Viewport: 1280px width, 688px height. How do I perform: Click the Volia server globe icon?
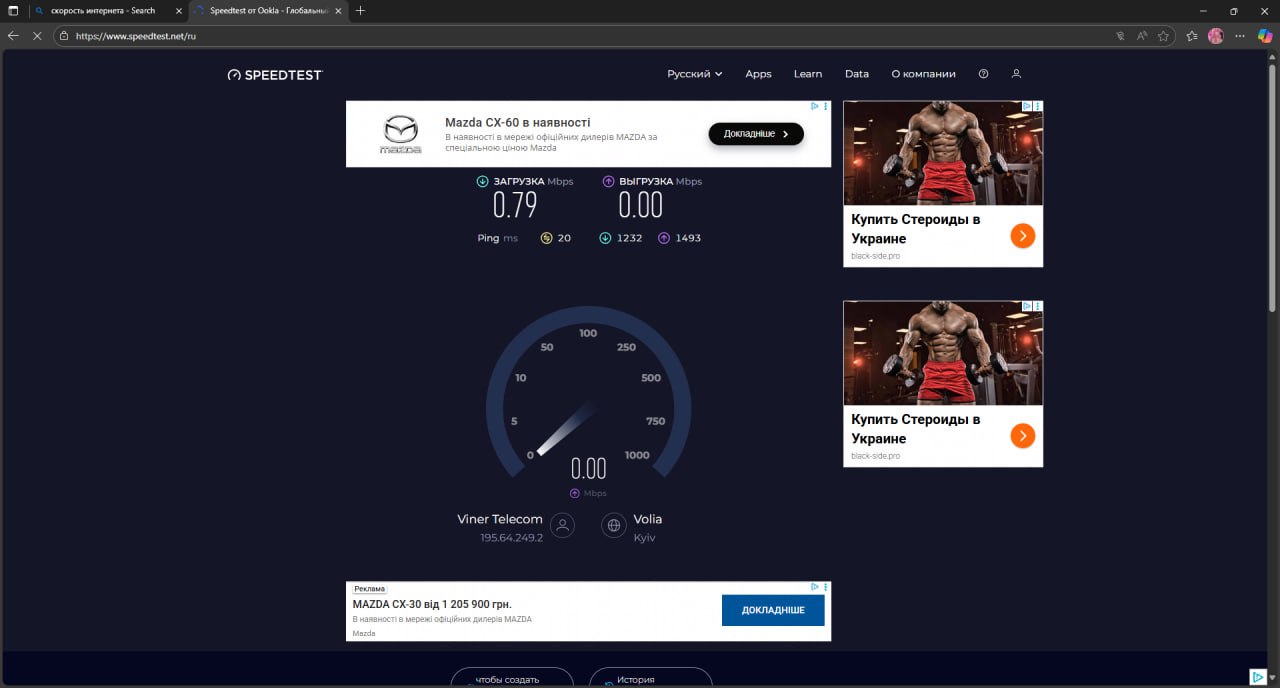(614, 526)
